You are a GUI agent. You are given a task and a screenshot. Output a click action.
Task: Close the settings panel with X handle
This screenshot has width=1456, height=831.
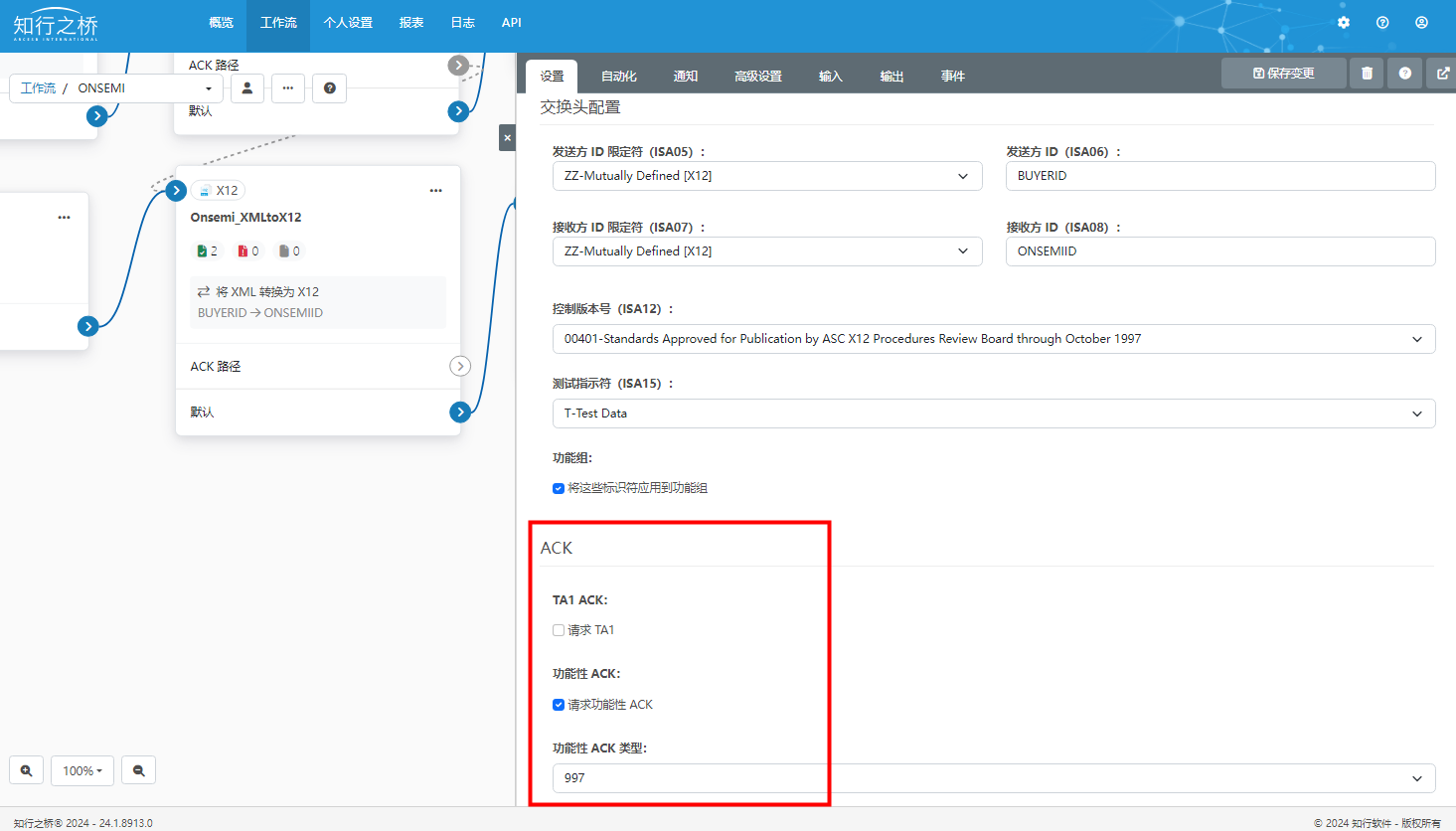(507, 138)
